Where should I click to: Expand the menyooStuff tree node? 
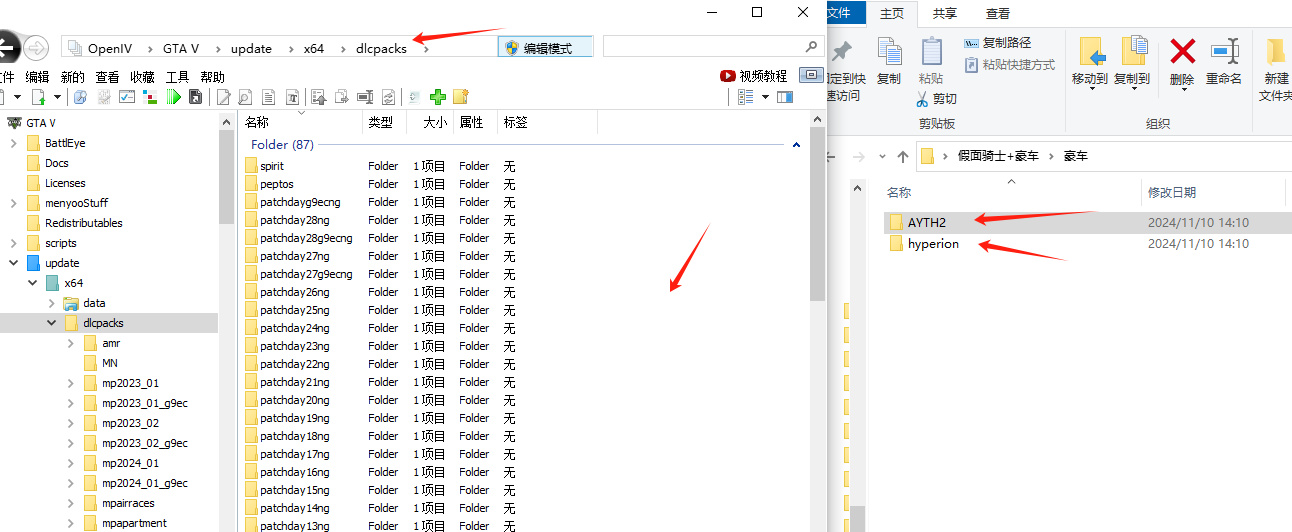click(x=14, y=203)
